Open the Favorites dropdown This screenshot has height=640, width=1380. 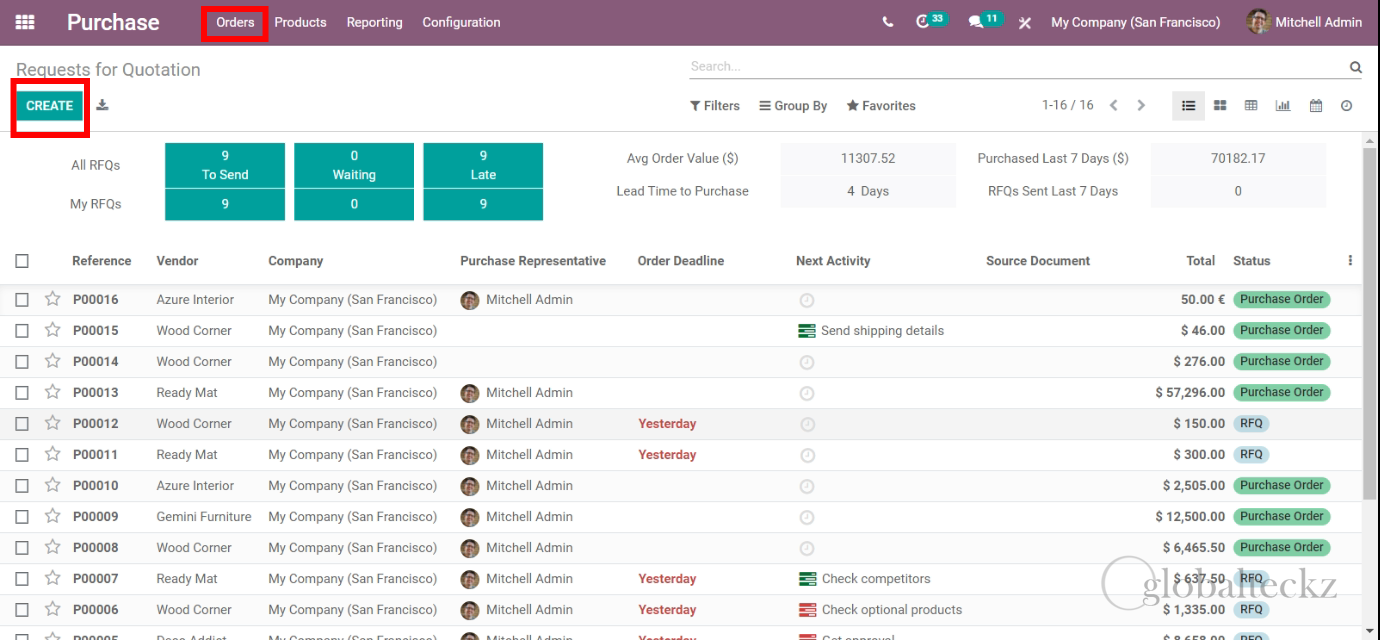(881, 106)
